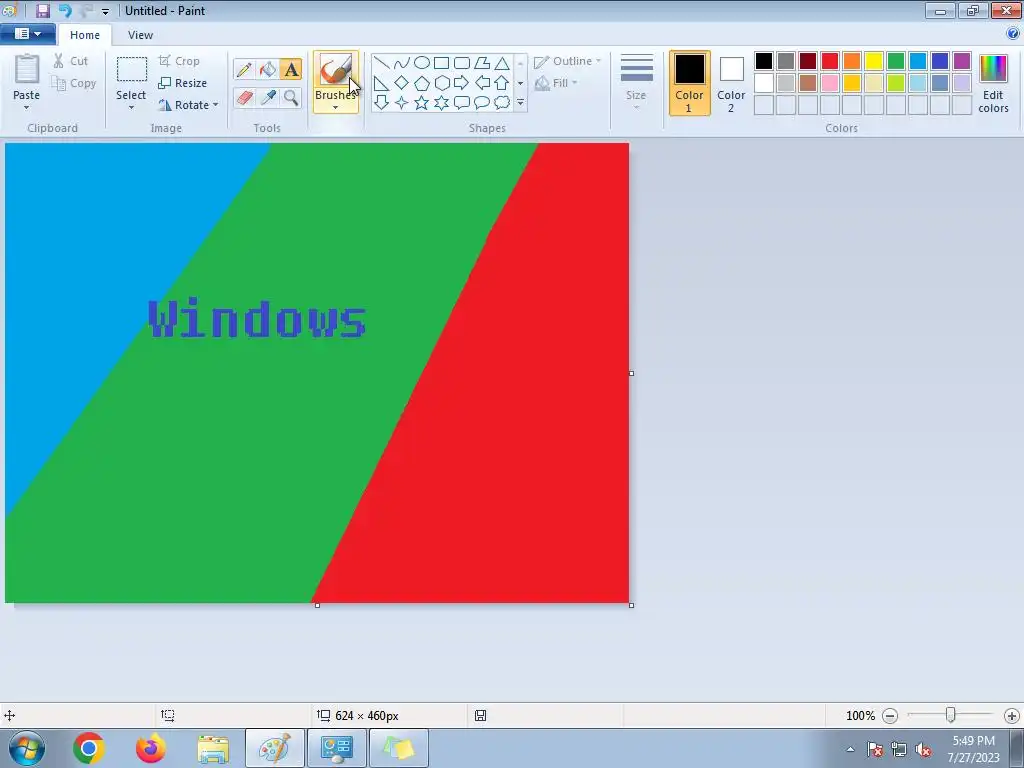Choose the Hexagon shape

441,83
